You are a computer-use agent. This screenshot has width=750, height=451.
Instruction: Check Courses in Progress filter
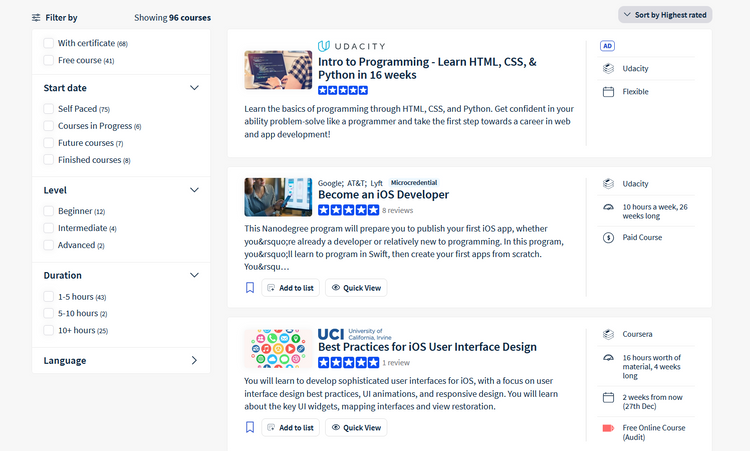pos(48,126)
